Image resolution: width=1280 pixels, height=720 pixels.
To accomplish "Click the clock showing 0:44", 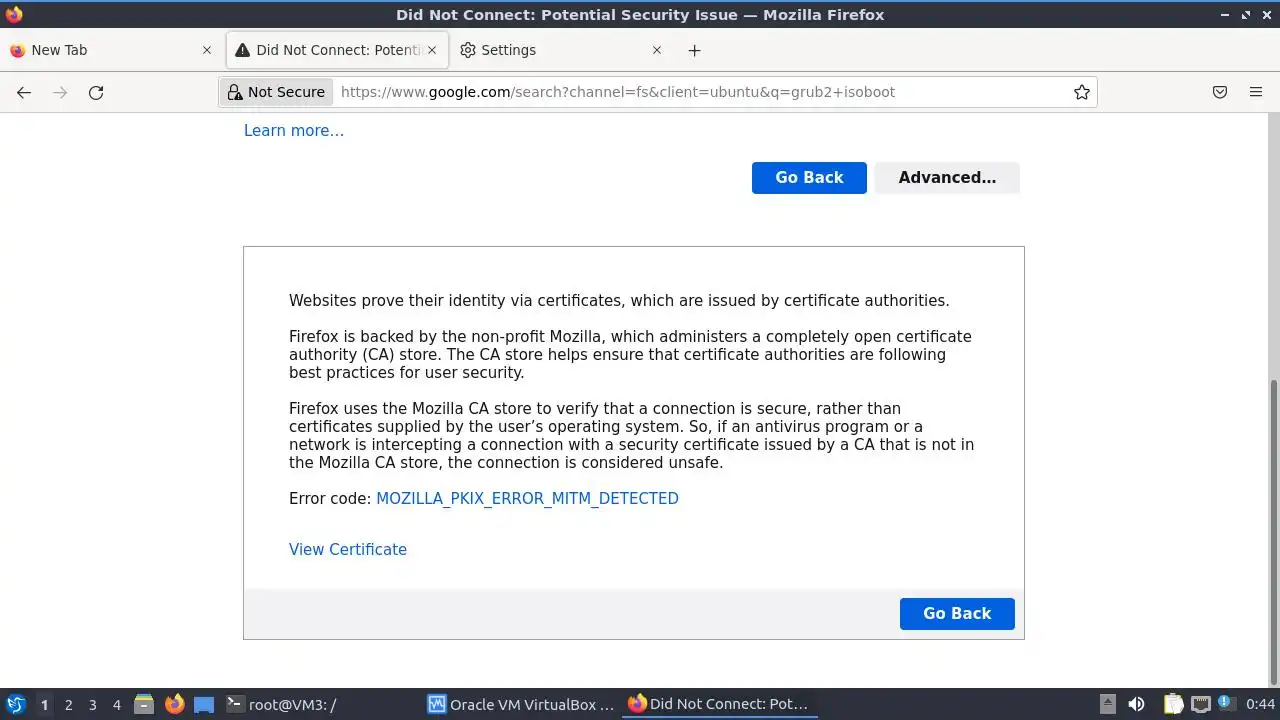I will [1260, 704].
